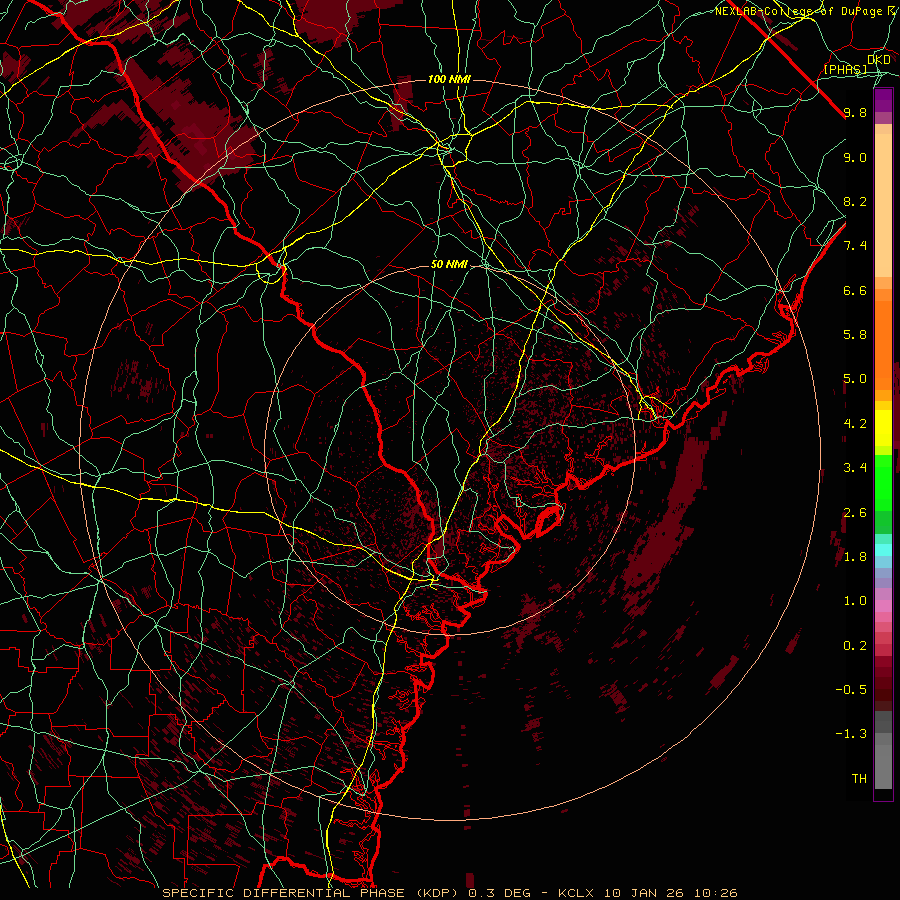Click the 50 NMI range ring label
Viewport: 900px width, 900px height.
click(449, 265)
